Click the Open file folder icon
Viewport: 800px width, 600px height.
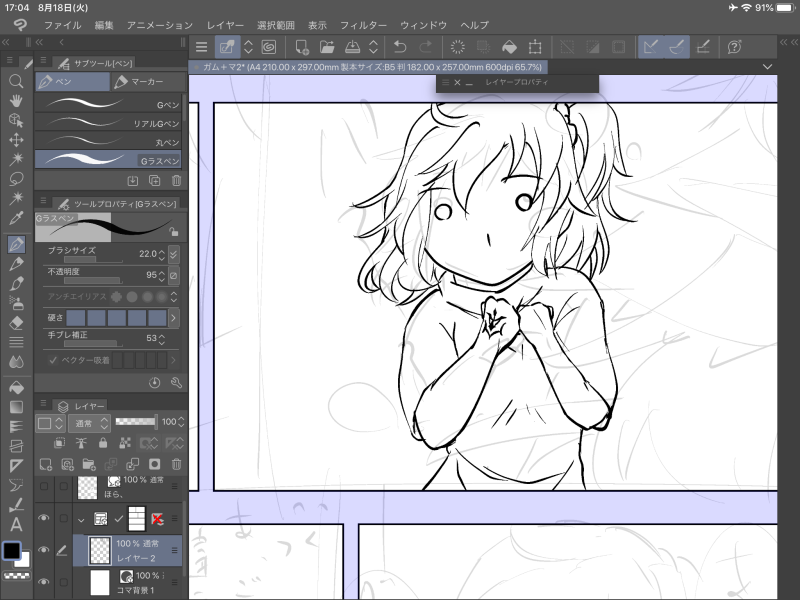[327, 47]
